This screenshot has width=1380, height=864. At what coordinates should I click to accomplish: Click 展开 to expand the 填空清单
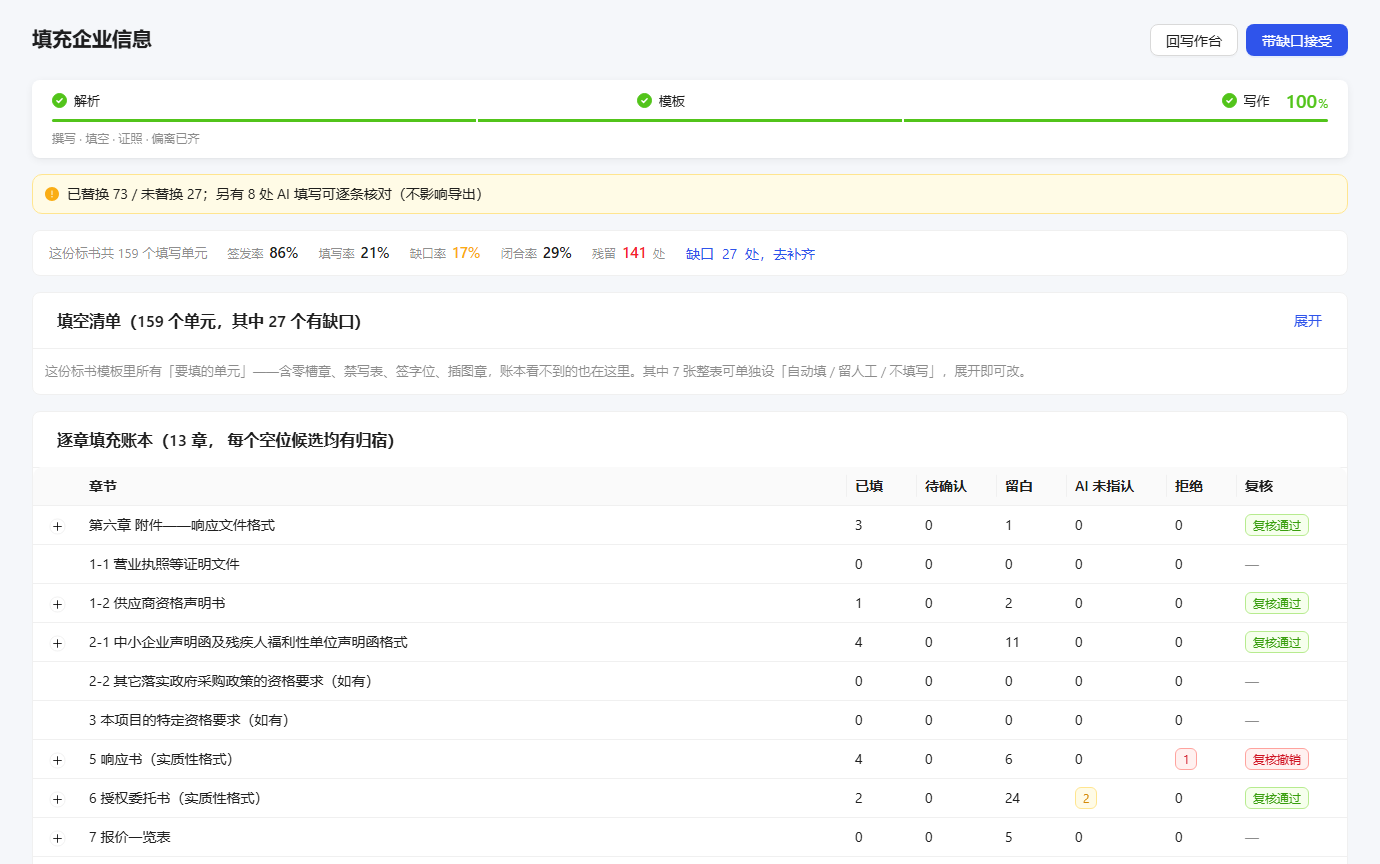[x=1308, y=321]
